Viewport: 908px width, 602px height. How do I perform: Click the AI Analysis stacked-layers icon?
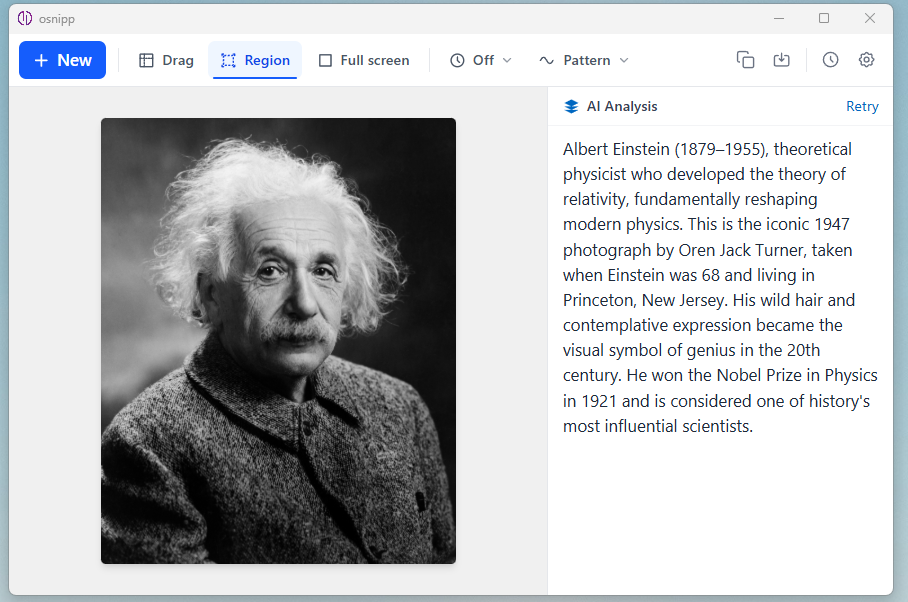point(571,106)
